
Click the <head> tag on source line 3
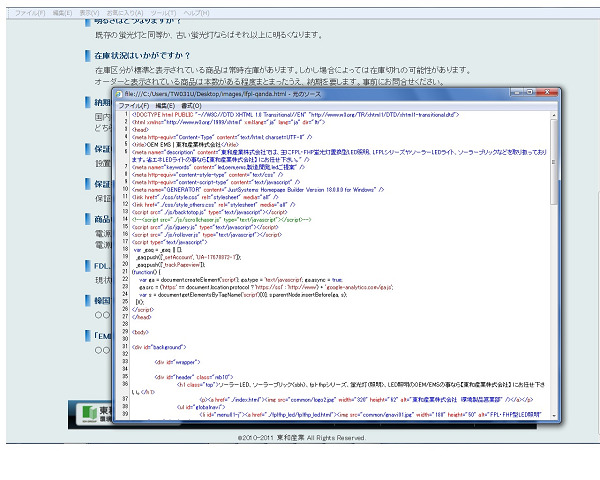click(x=140, y=130)
